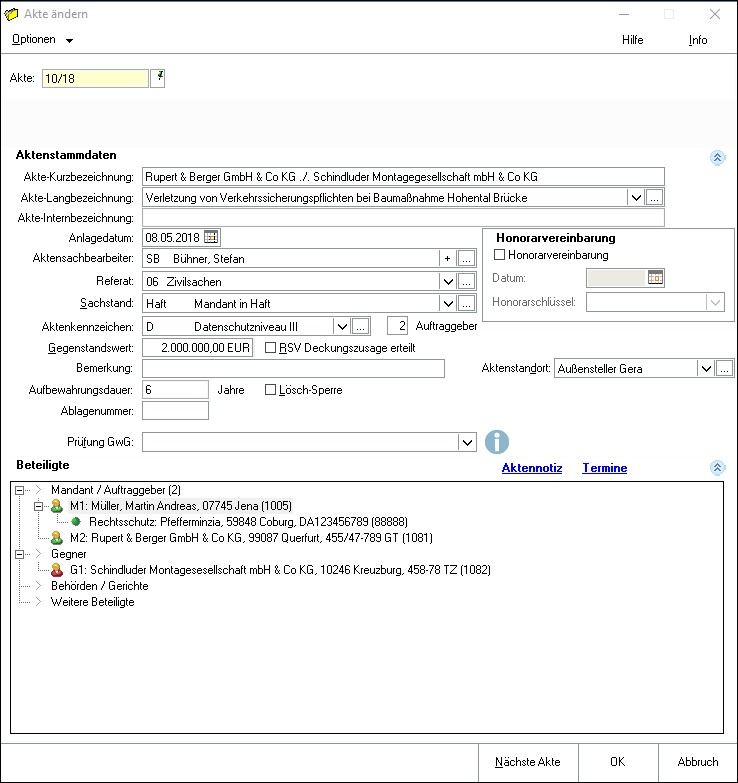Toggle the Lösch-Sperre checkbox
The width and height of the screenshot is (738, 783).
pyautogui.click(x=271, y=390)
